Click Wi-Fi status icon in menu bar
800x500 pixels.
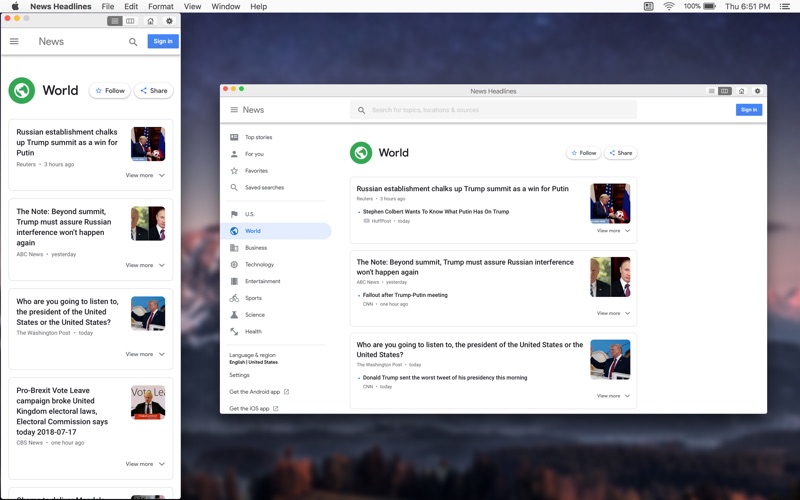click(x=669, y=6)
